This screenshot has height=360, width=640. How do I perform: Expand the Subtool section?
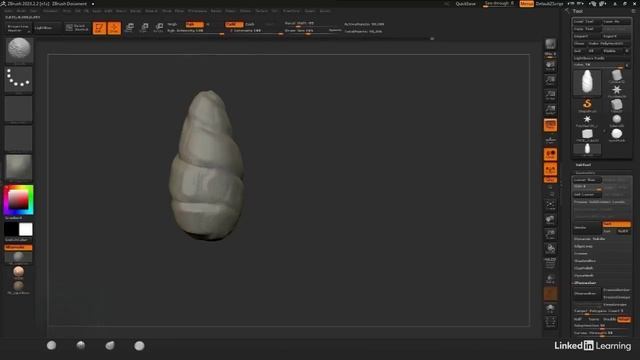click(x=583, y=165)
